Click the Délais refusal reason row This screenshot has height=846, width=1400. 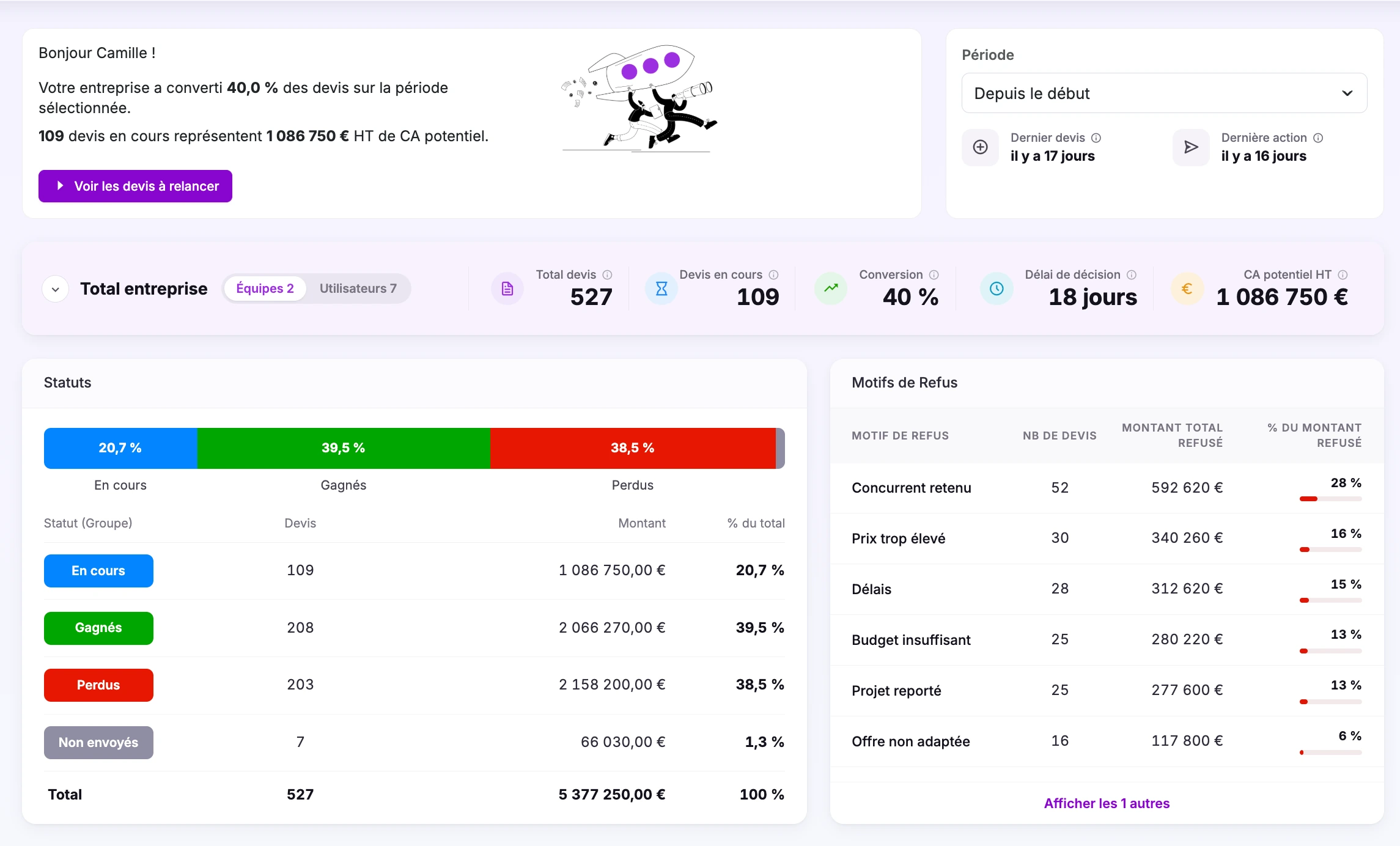click(1107, 589)
